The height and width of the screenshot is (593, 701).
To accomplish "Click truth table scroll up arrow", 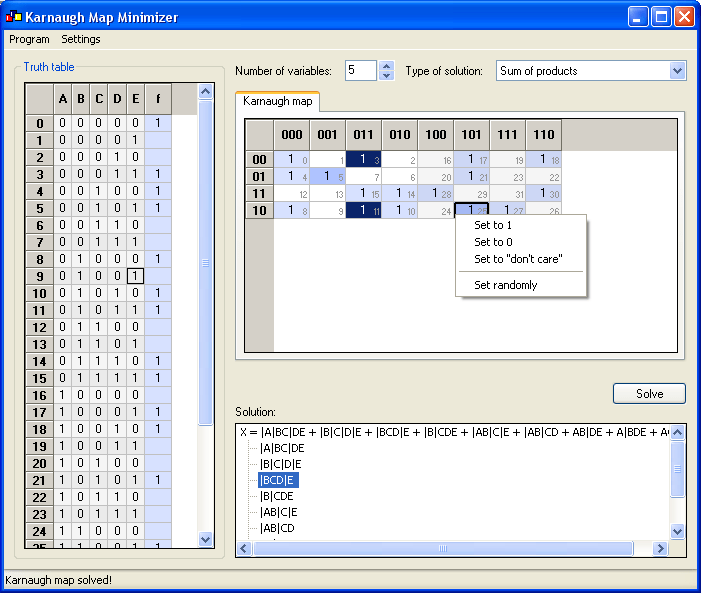I will pyautogui.click(x=205, y=92).
